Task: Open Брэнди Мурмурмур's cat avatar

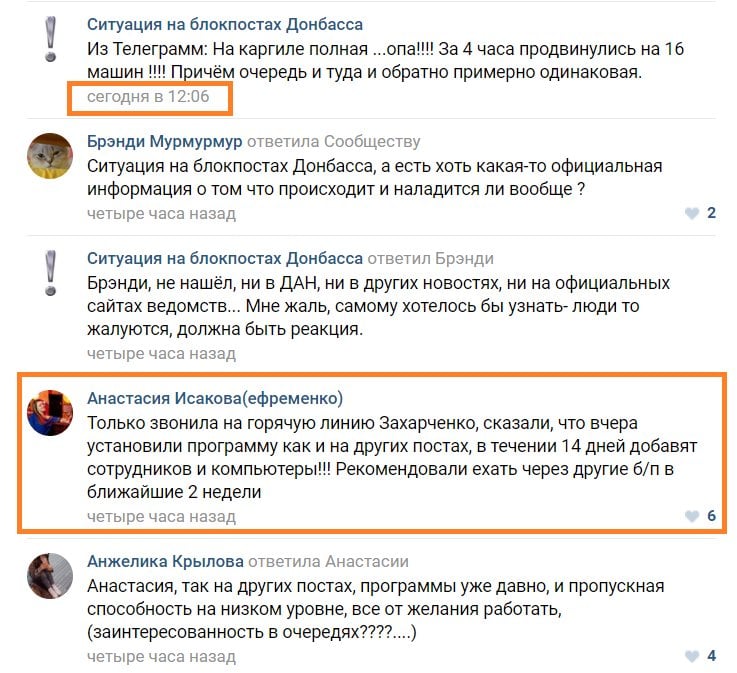Action: coord(50,156)
